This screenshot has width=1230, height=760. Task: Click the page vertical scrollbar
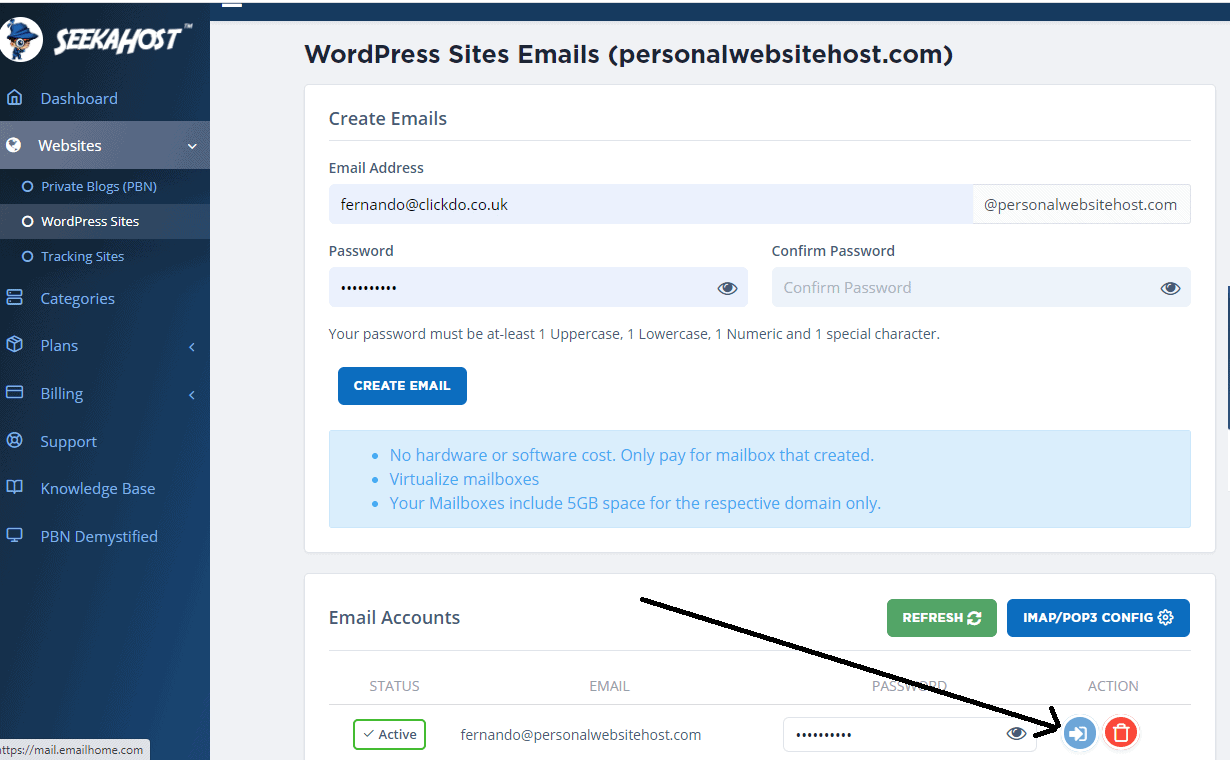click(x=1227, y=357)
